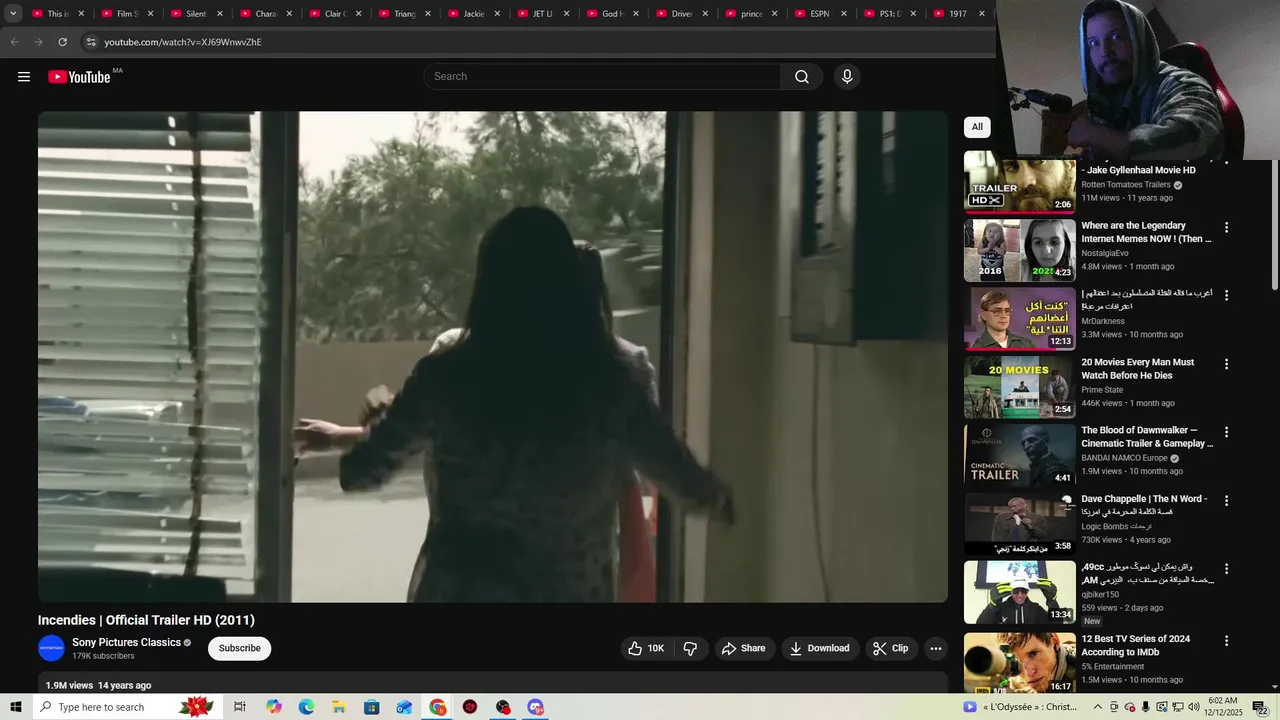Click the Download button

[x=819, y=648]
